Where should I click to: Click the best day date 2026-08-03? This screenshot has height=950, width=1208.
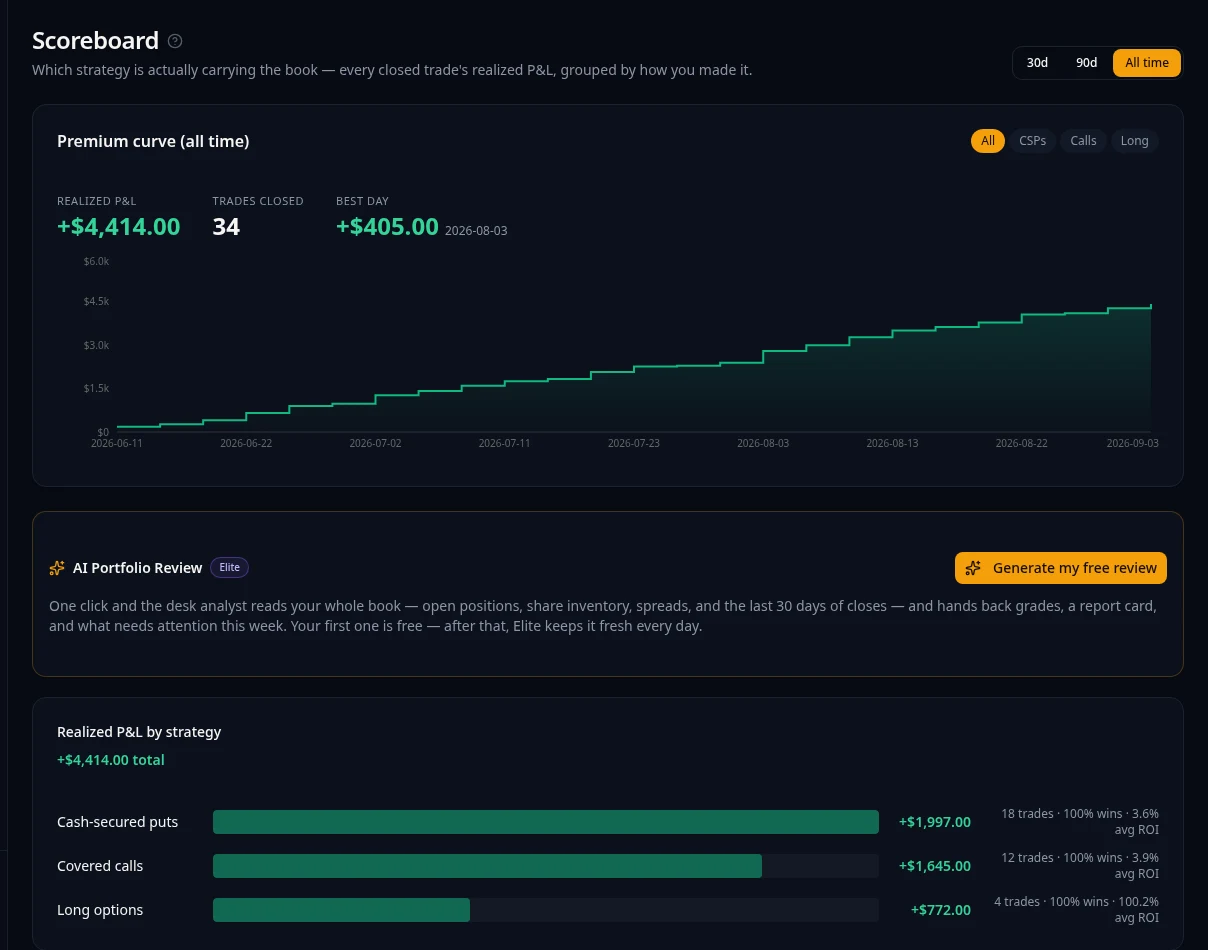click(476, 231)
